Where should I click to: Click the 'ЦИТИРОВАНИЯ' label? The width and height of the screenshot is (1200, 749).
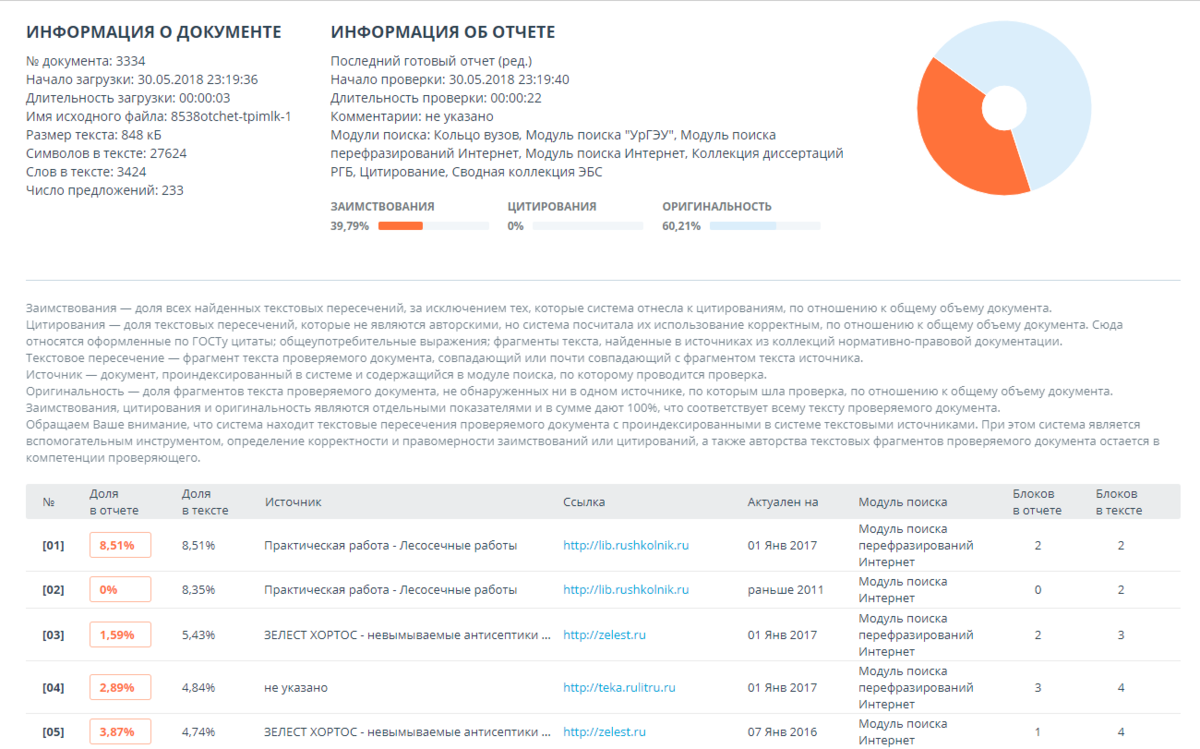pos(552,206)
